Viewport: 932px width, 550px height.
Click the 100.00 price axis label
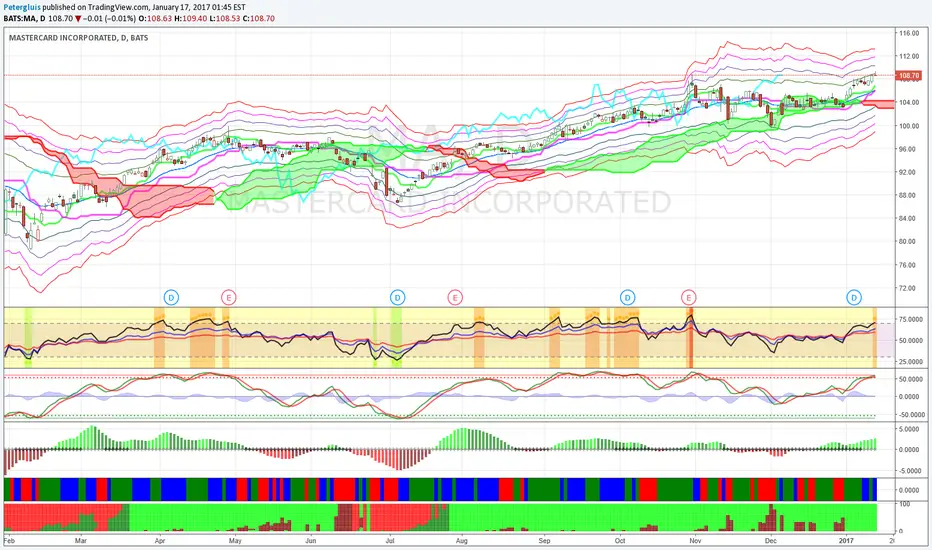pos(909,126)
